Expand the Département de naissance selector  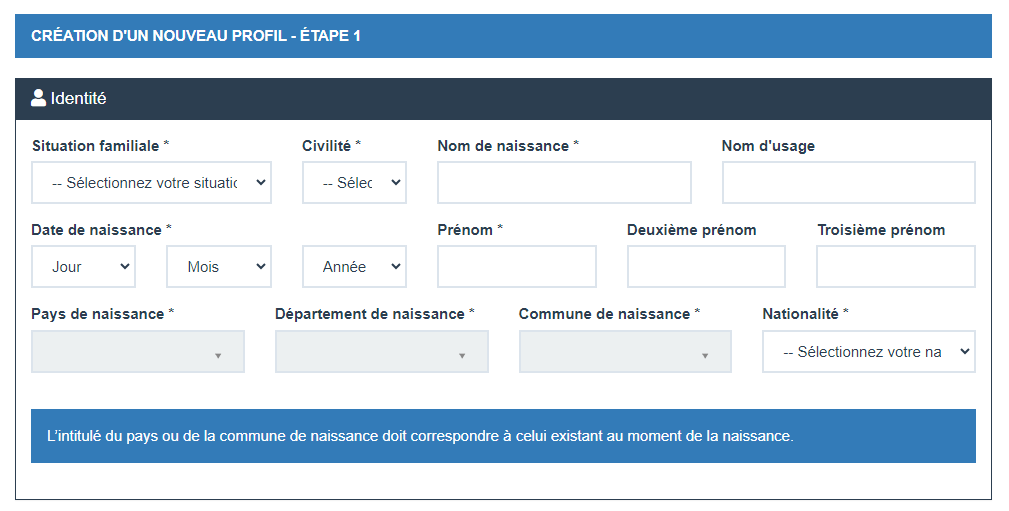pos(382,351)
